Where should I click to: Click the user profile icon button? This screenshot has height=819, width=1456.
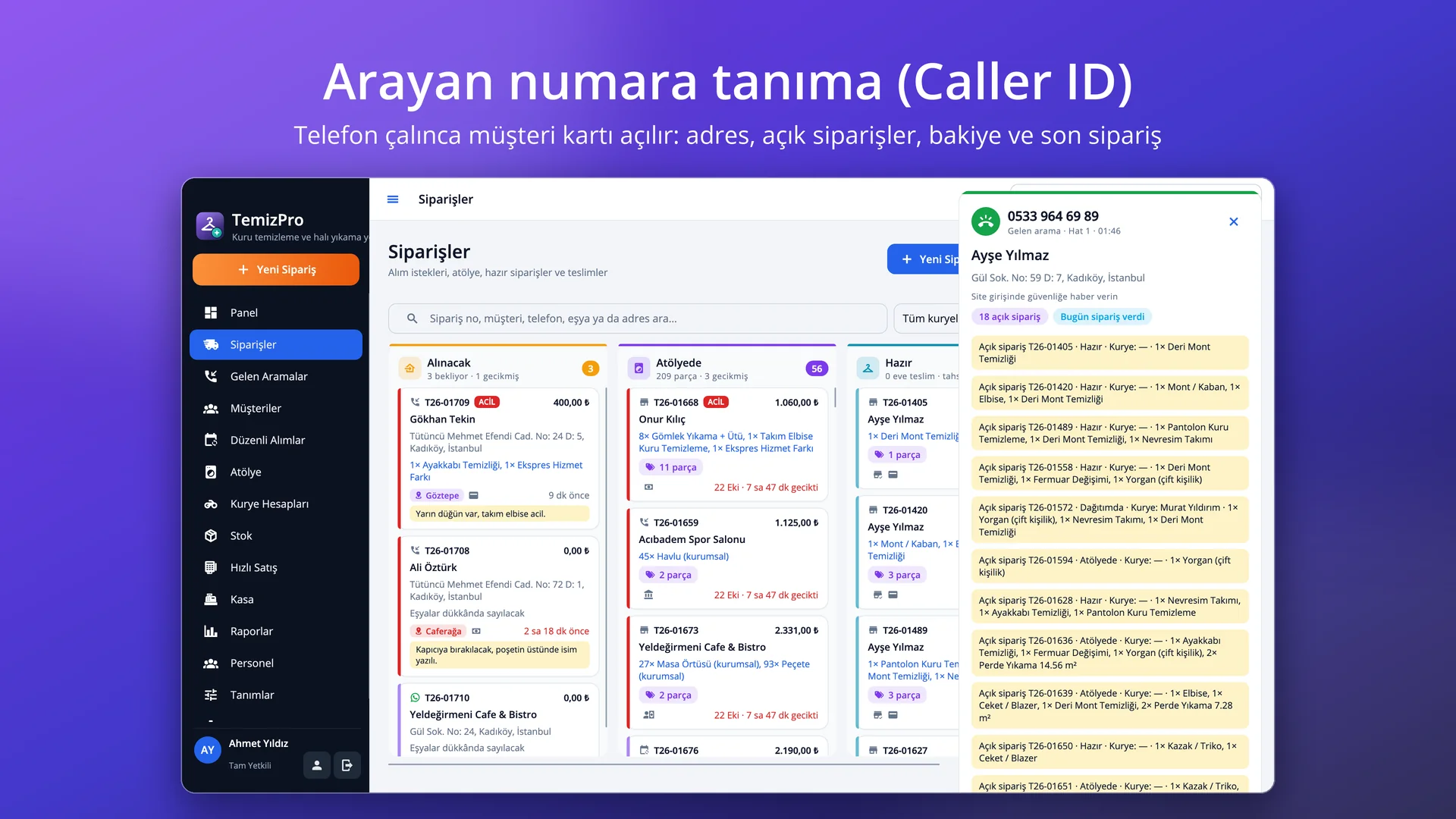pyautogui.click(x=317, y=765)
